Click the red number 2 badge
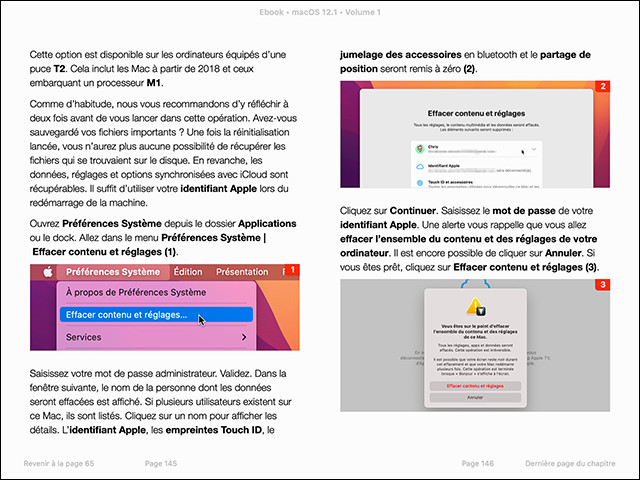 602,88
